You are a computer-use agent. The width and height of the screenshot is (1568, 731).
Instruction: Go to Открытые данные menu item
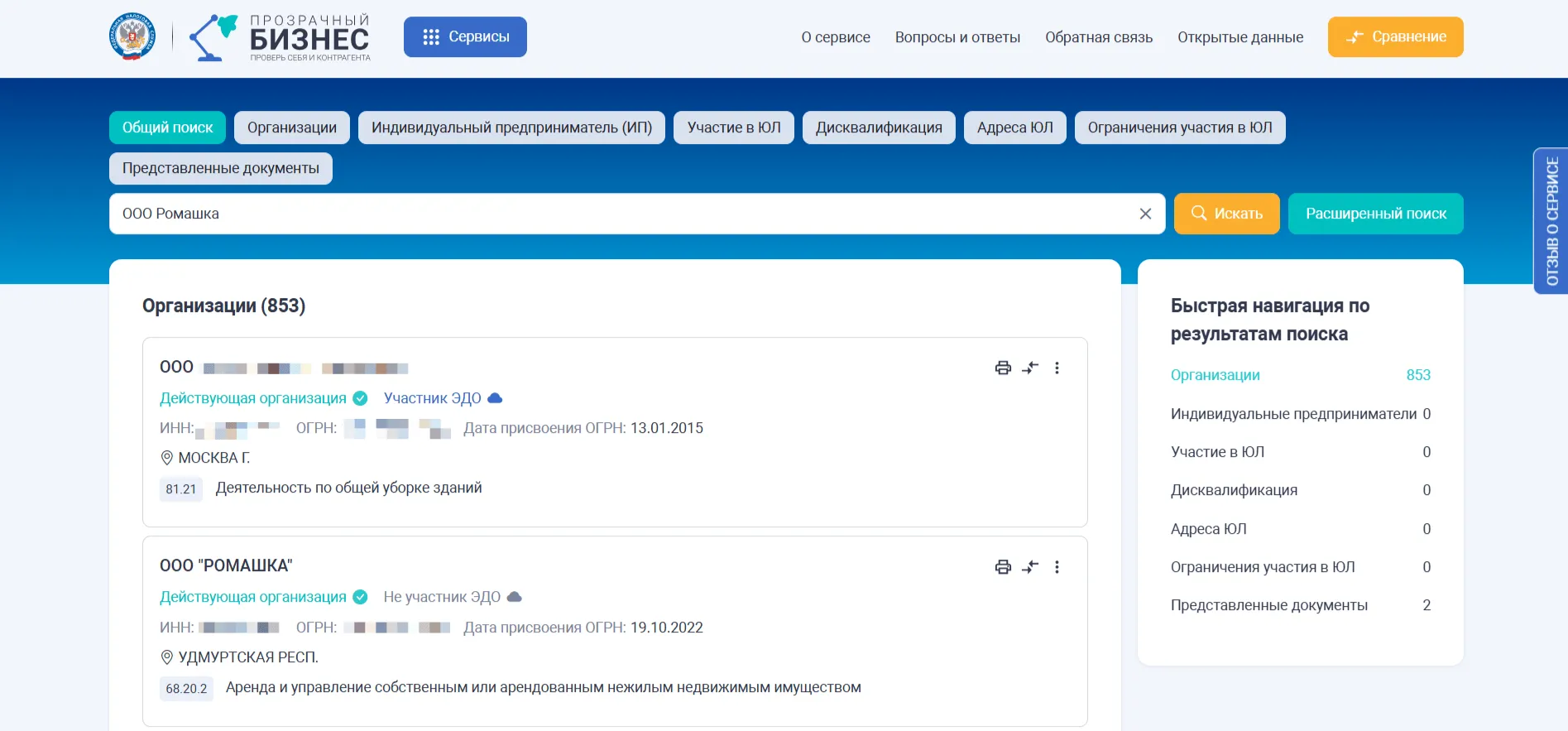[x=1240, y=37]
